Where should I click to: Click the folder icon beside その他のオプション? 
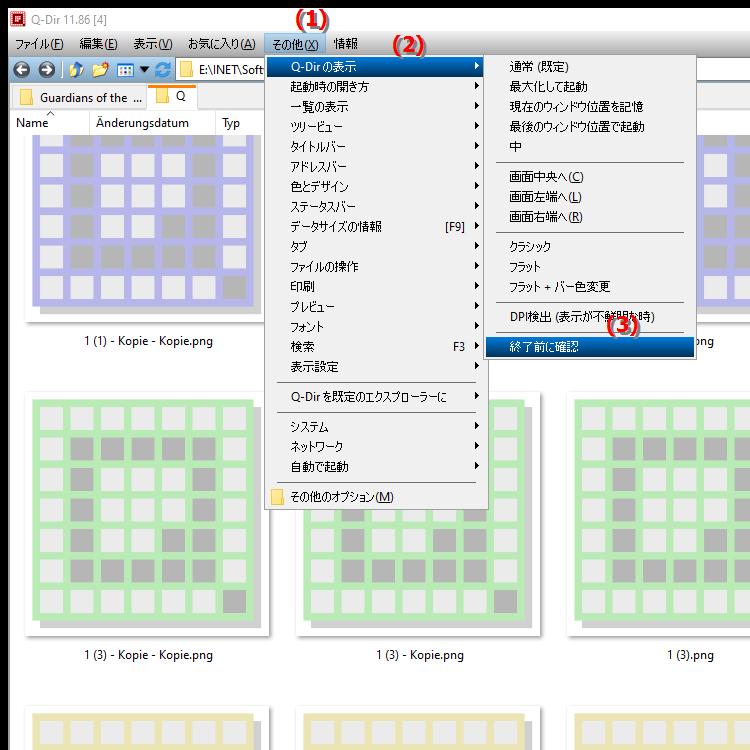click(277, 497)
